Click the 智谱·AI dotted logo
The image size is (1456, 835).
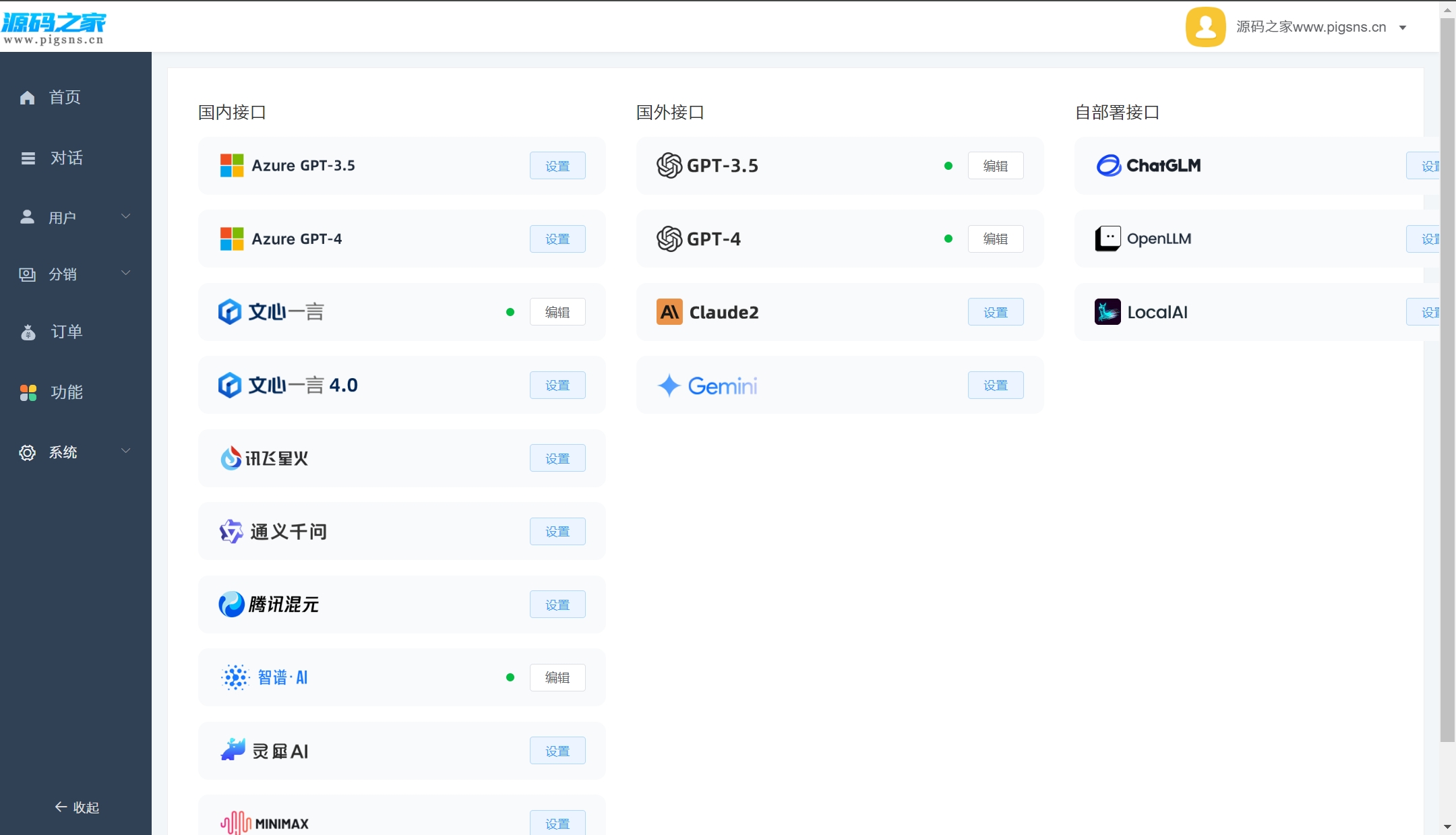tap(235, 677)
